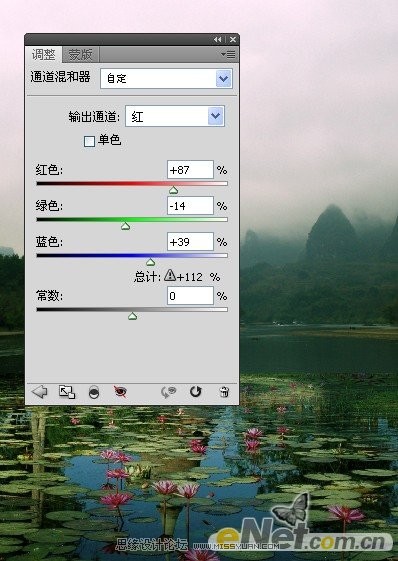Collapse panel with double-arrow icon

[x=218, y=39]
